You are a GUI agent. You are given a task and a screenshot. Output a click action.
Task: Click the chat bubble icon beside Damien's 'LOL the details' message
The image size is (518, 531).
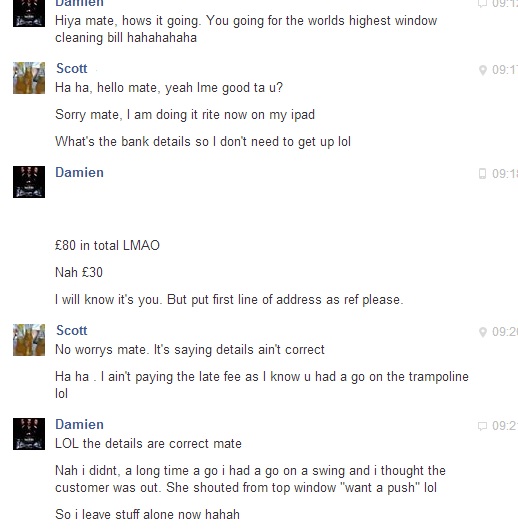[x=482, y=426]
